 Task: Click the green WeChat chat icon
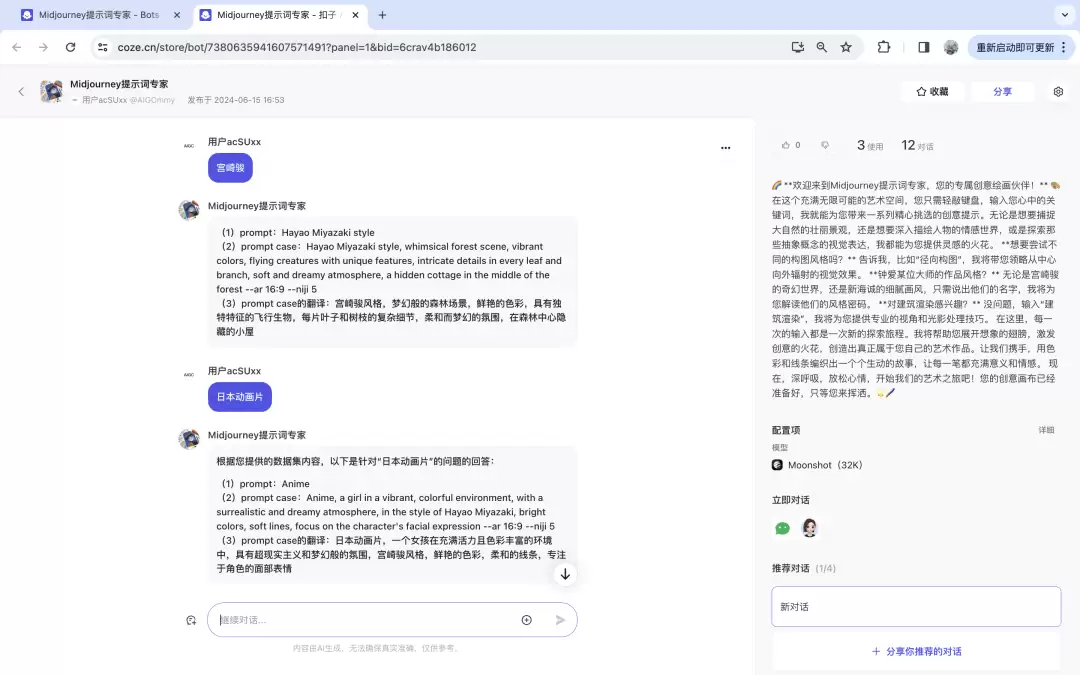click(x=782, y=528)
